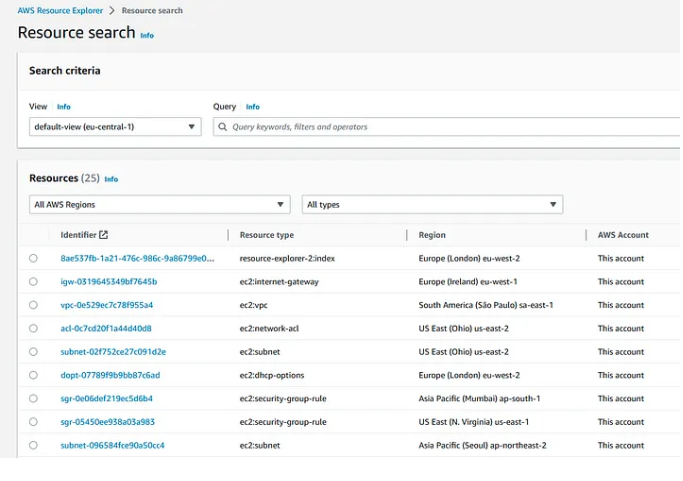Viewport: 683px width, 481px height.
Task: Open the default-view (eu-central-1) dropdown
Action: [115, 127]
